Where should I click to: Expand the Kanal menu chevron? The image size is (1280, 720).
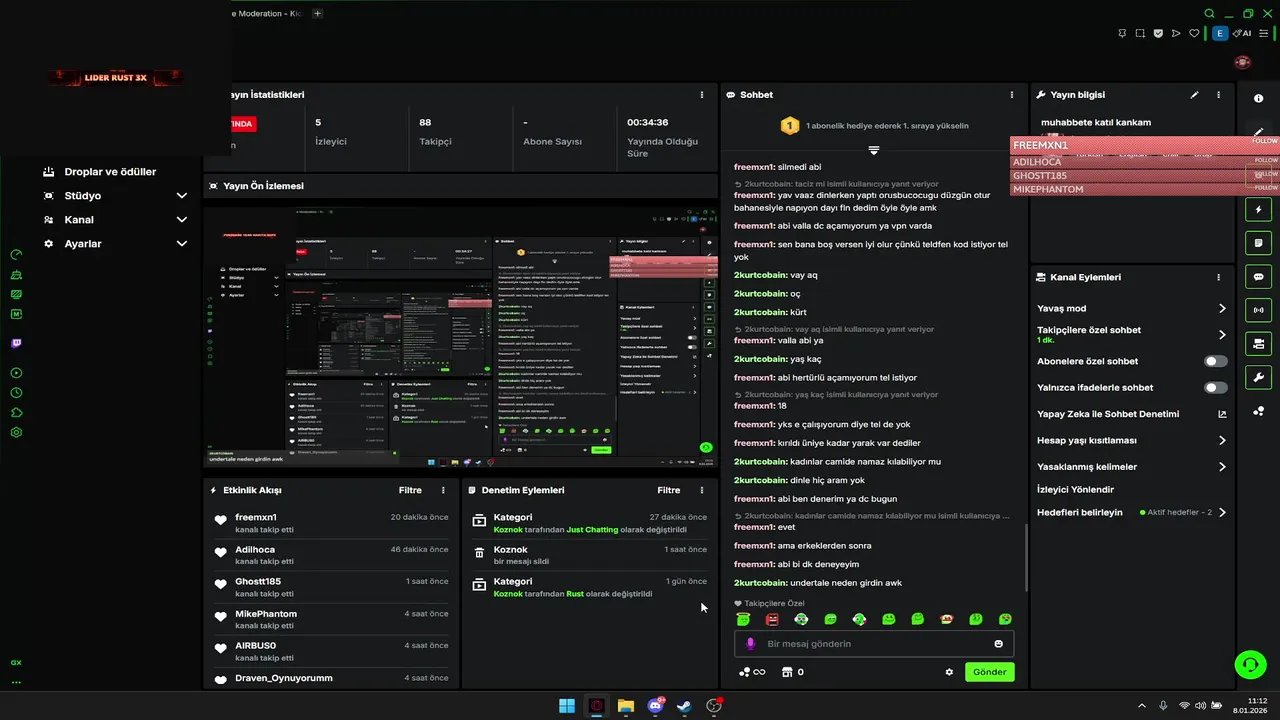(182, 220)
